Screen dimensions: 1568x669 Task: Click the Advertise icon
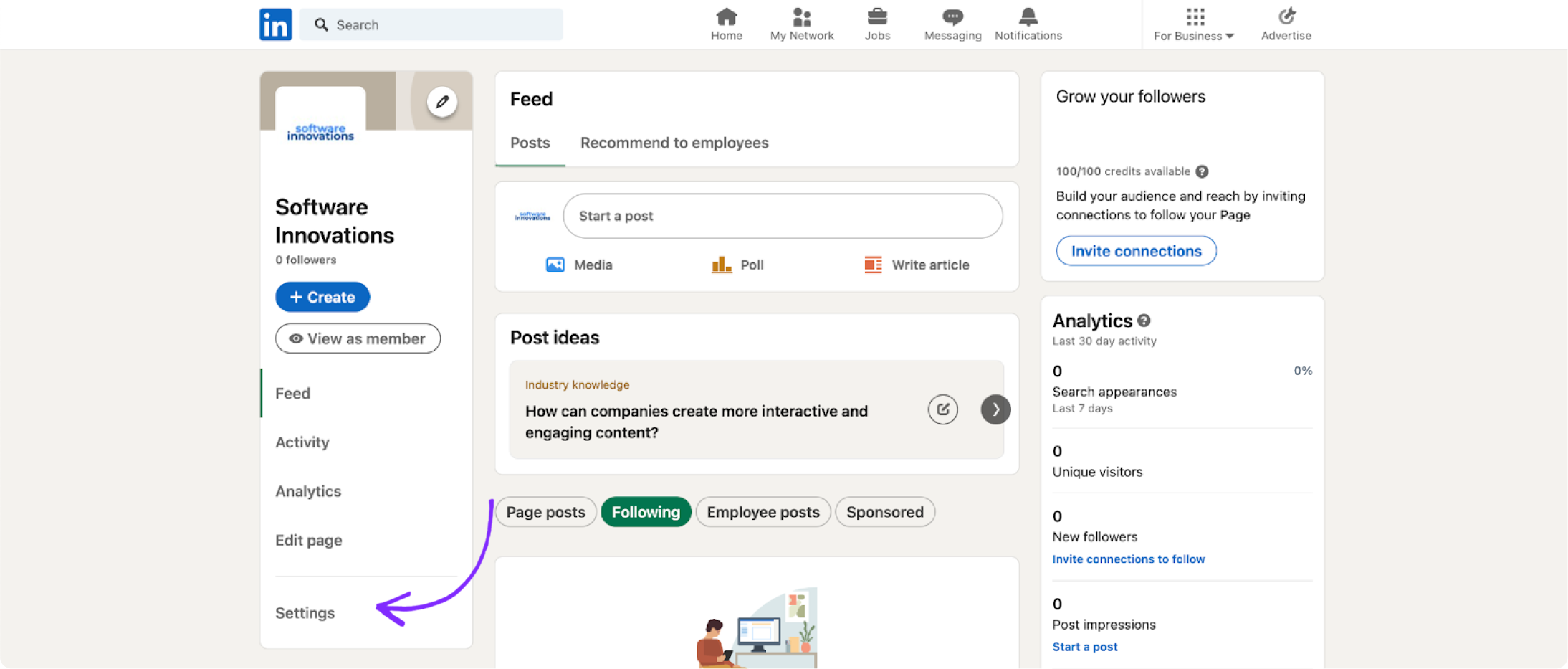1286,18
